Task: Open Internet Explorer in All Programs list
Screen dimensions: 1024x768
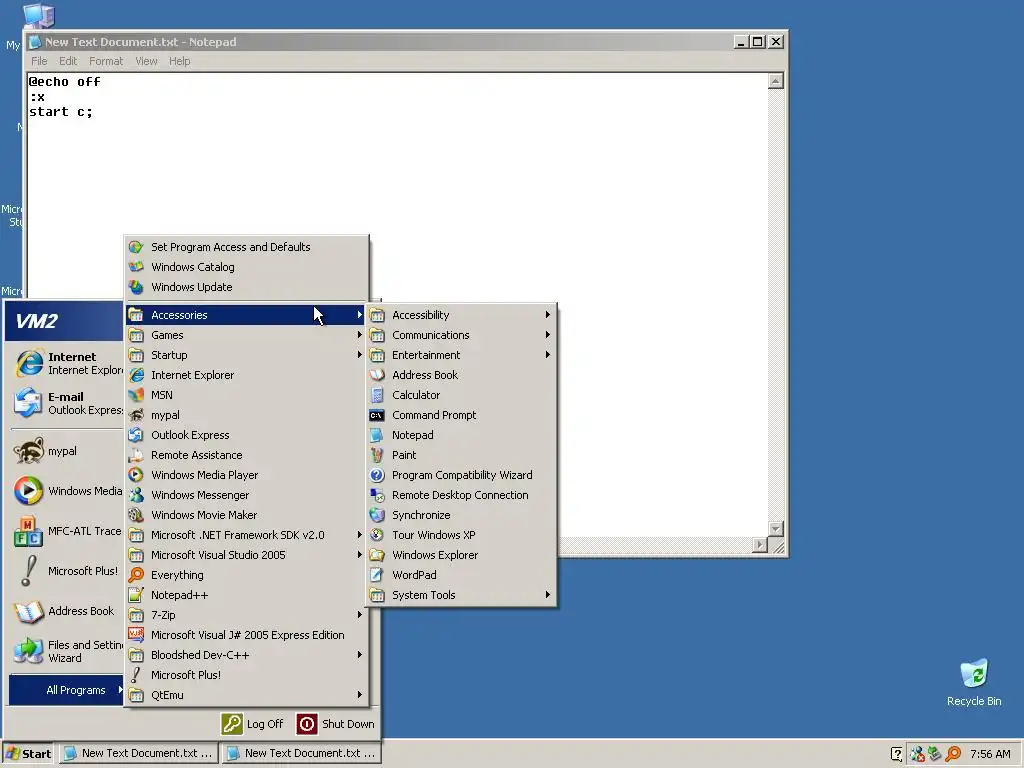Action: pos(247,375)
